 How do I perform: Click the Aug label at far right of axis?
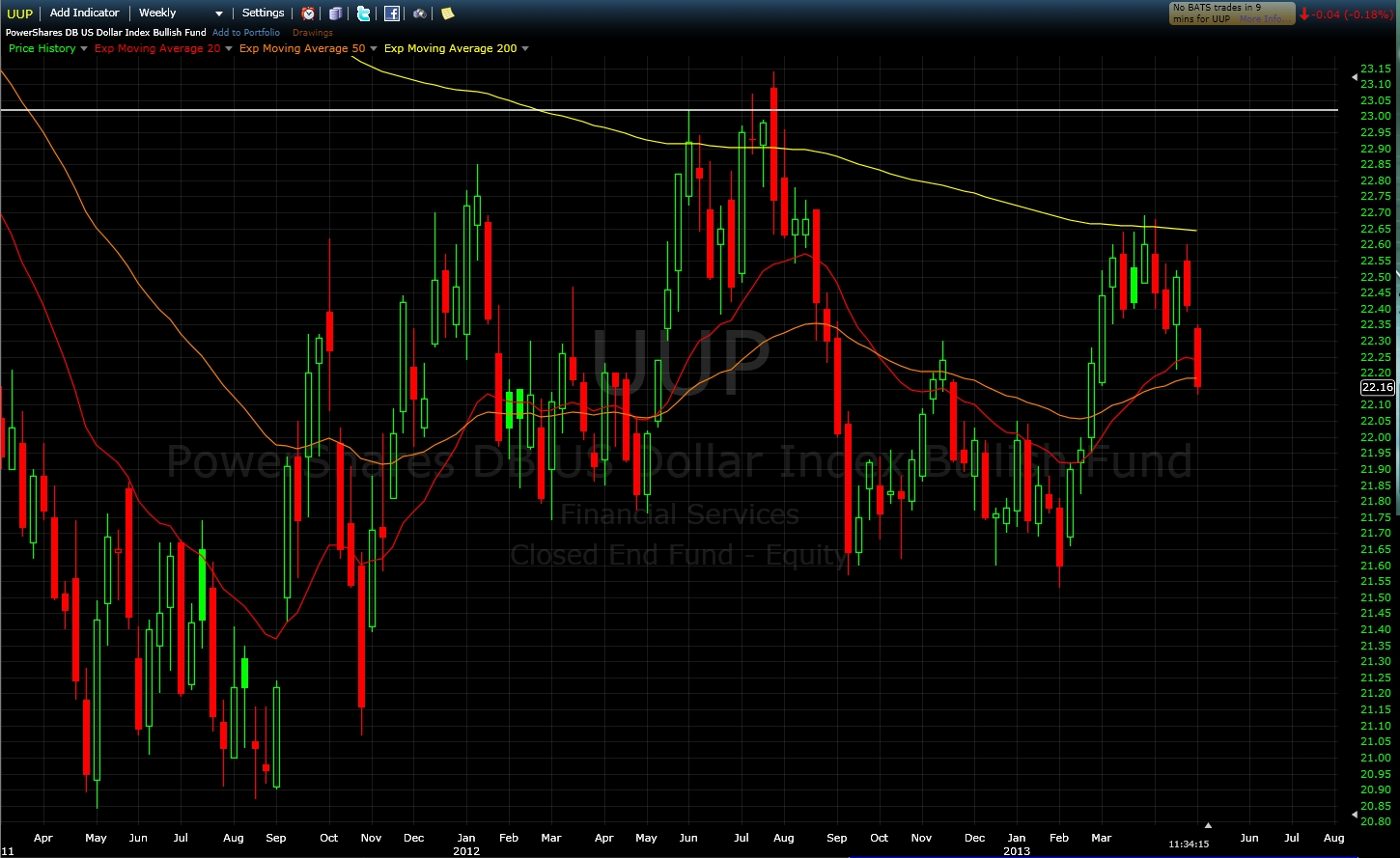(1333, 838)
